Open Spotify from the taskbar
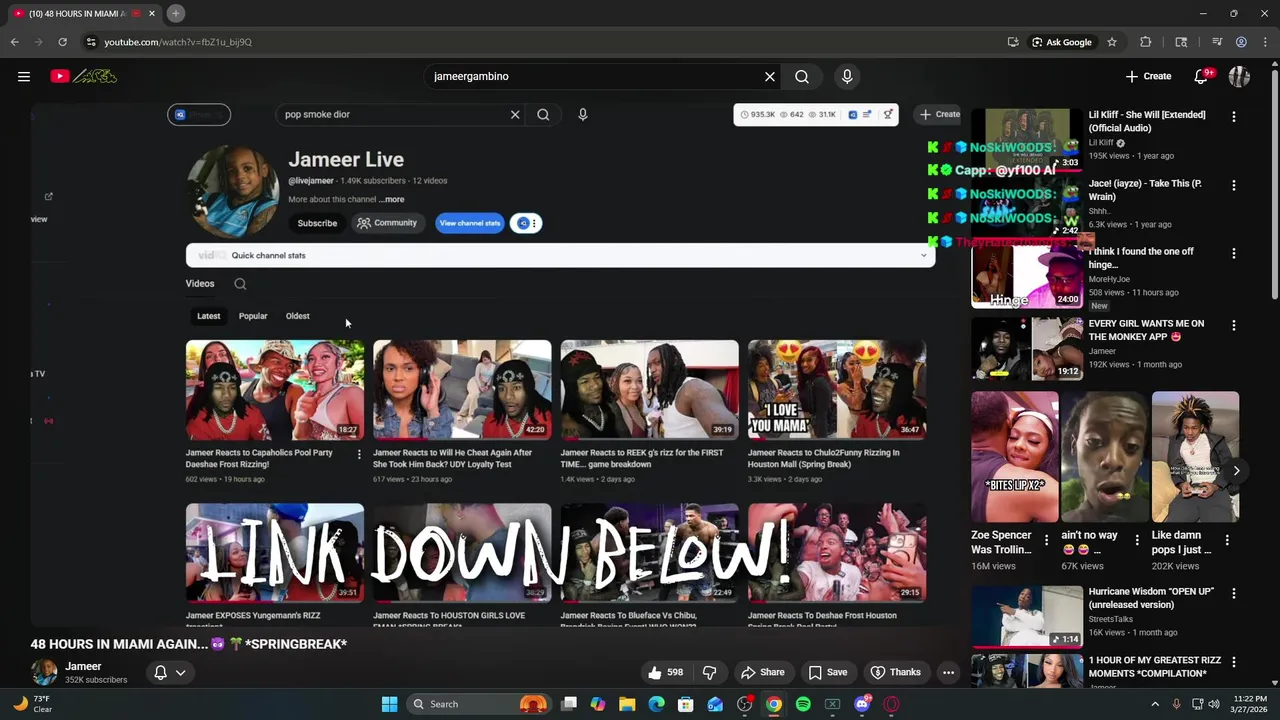This screenshot has height=720, width=1280. (x=803, y=704)
